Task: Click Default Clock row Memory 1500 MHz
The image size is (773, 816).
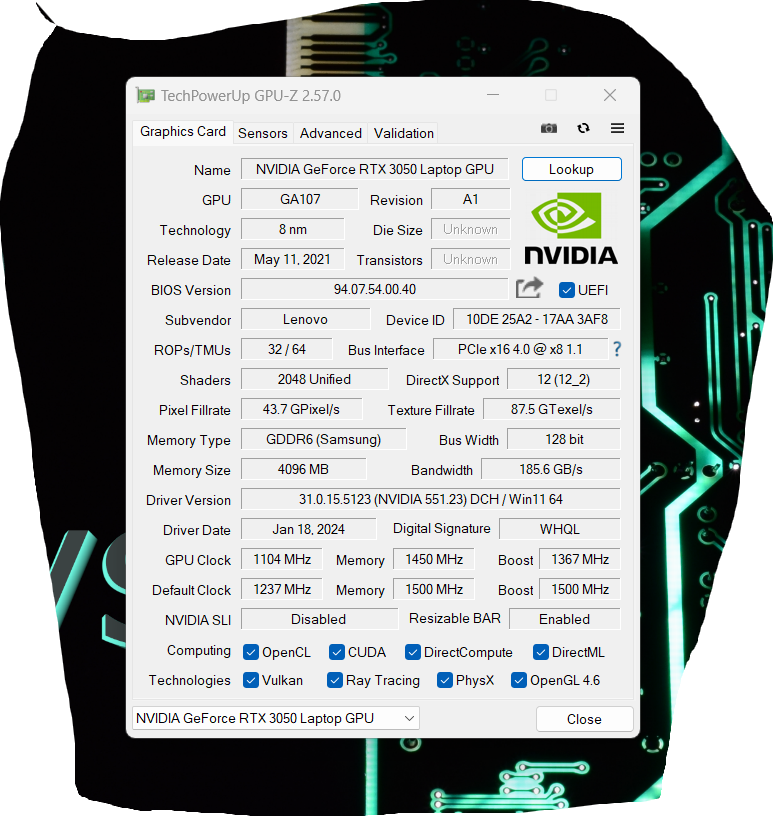Action: [x=434, y=589]
